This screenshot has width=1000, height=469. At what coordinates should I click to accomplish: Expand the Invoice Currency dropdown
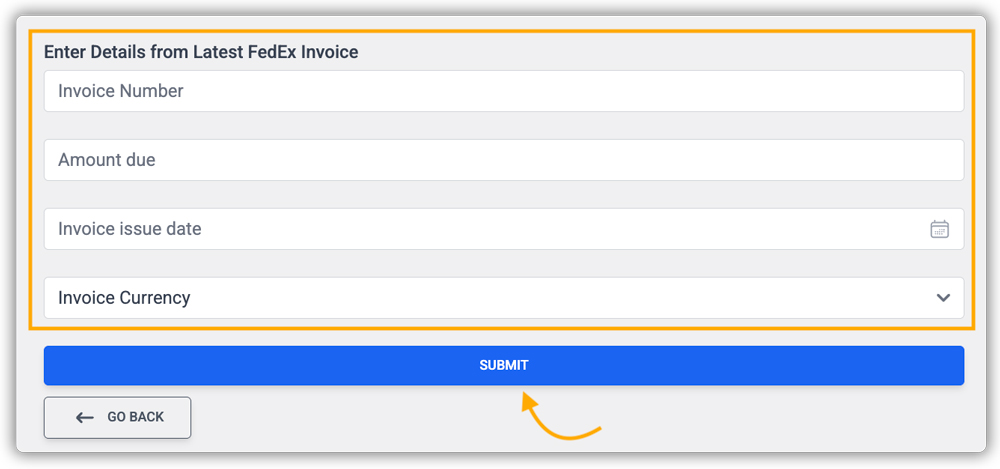pyautogui.click(x=503, y=298)
